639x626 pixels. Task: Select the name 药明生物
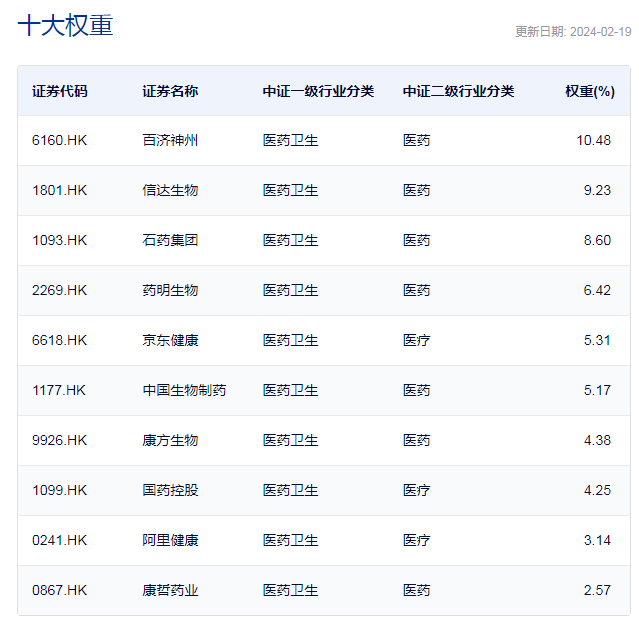coord(170,291)
